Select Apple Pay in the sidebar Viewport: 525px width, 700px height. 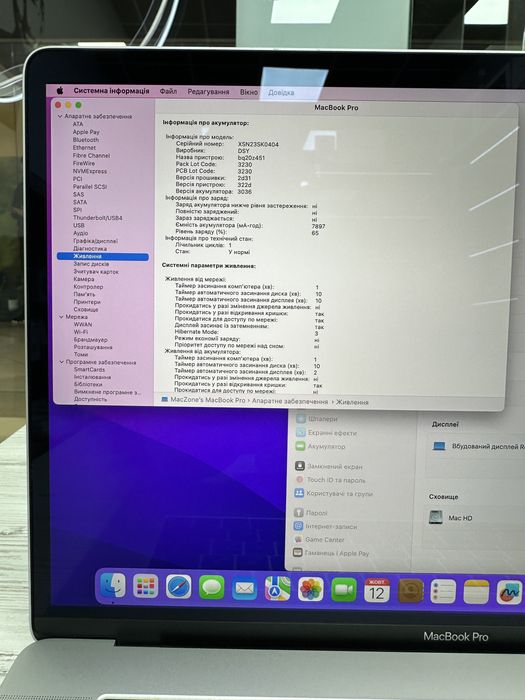tap(86, 132)
